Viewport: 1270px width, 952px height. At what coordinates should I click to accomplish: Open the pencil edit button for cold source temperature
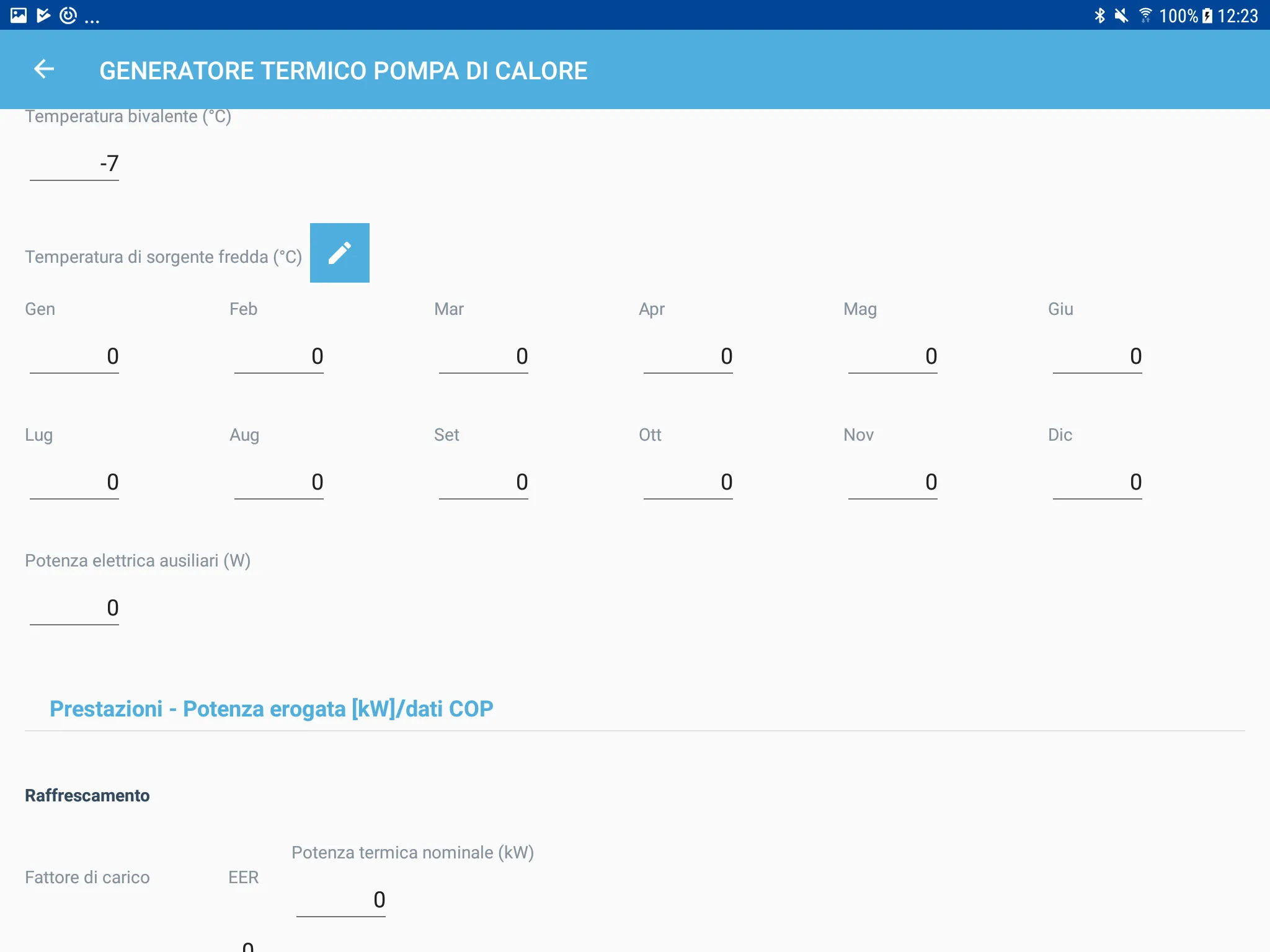coord(340,253)
